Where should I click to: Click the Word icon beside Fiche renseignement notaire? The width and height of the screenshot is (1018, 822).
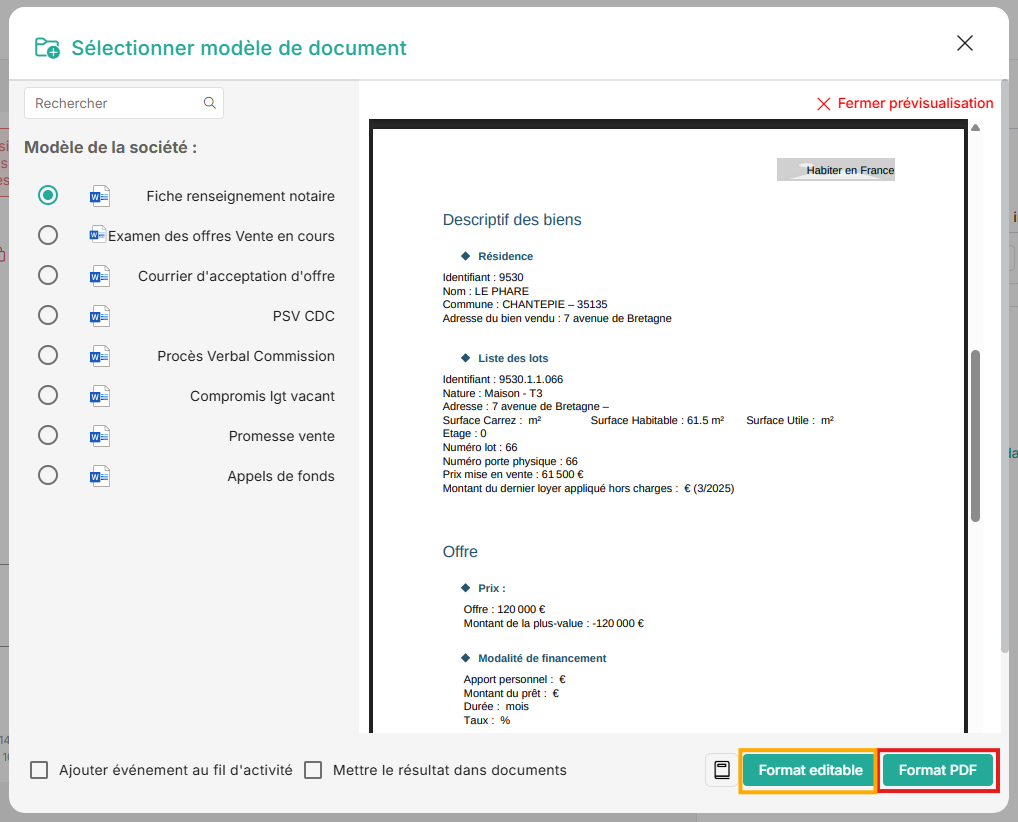99,196
